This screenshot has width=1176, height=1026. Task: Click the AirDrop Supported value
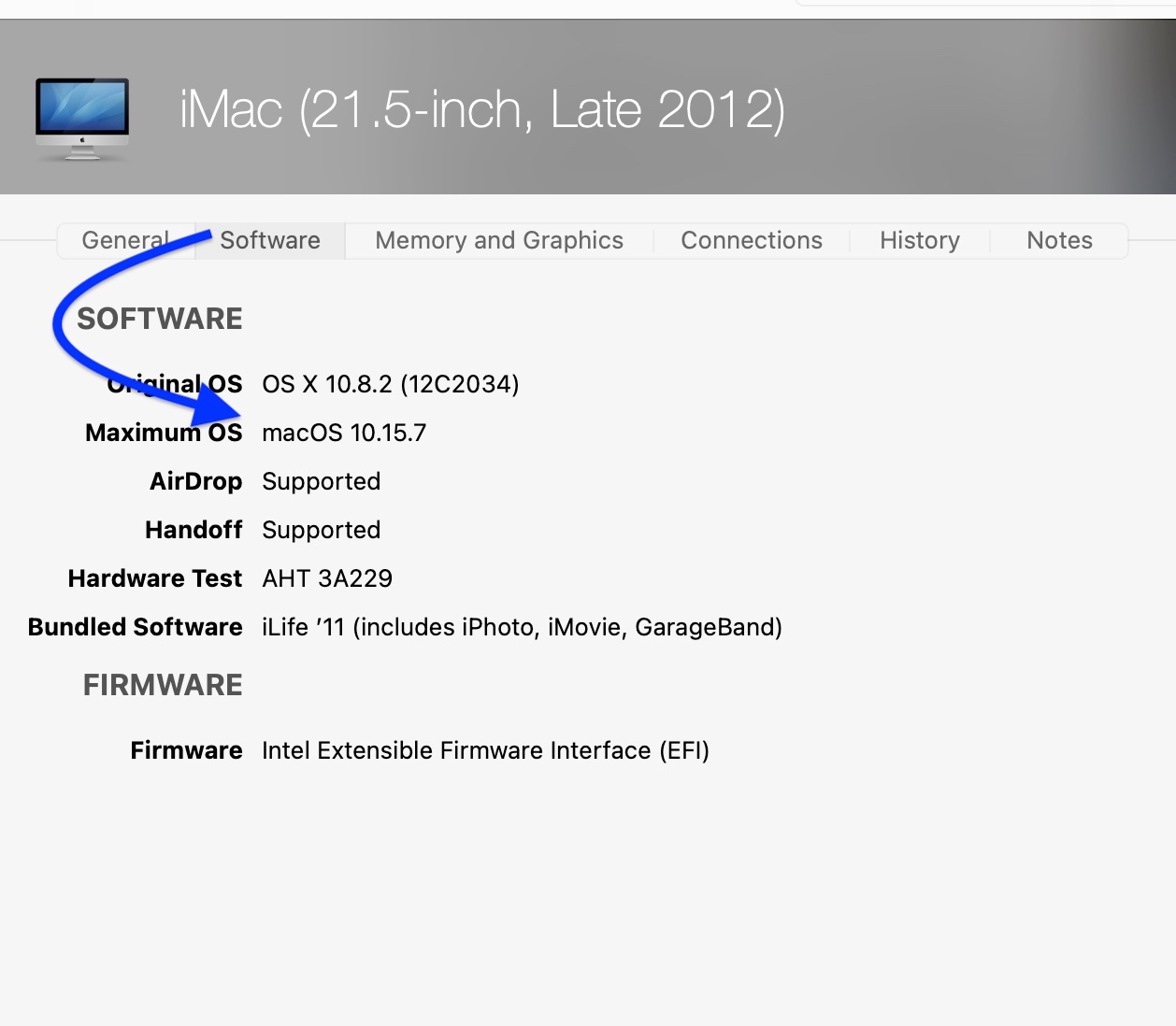[322, 481]
